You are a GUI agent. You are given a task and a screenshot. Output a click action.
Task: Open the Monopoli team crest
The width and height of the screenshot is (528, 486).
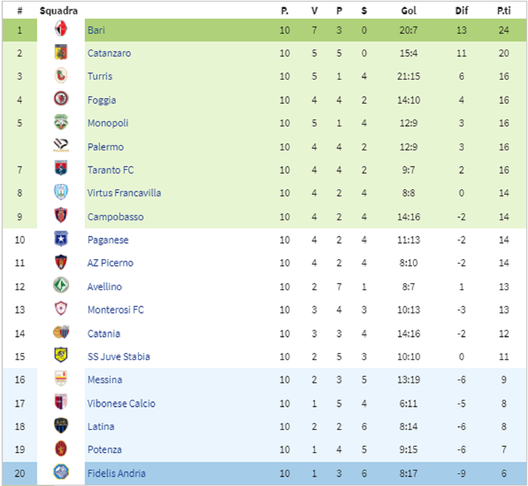coord(61,122)
